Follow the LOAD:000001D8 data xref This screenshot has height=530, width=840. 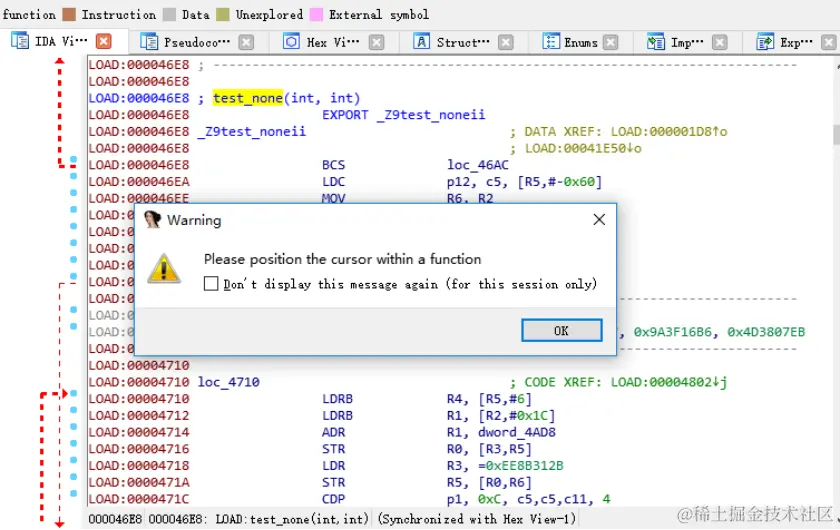669,131
